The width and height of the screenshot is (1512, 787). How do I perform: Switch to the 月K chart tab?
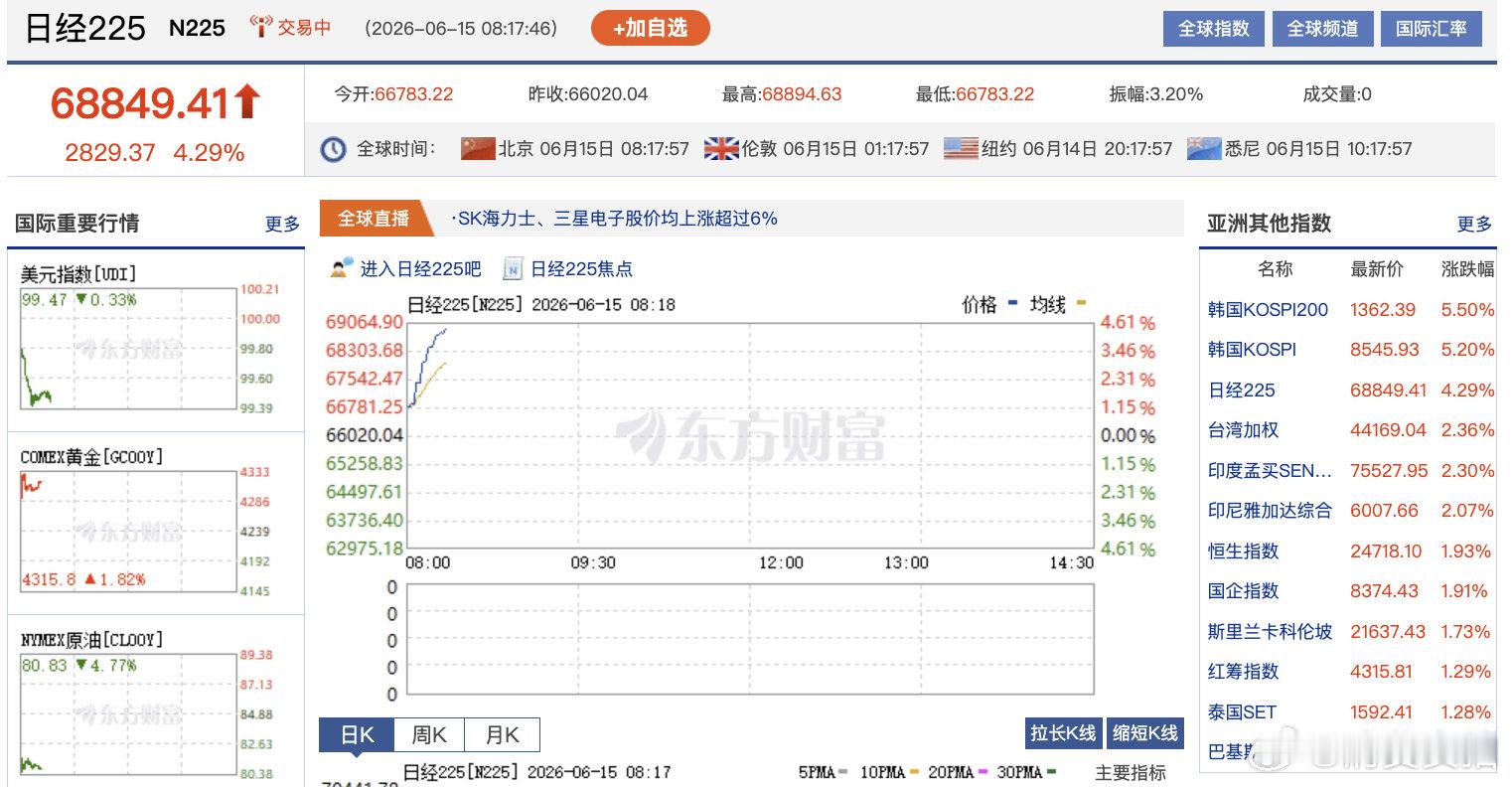502,735
